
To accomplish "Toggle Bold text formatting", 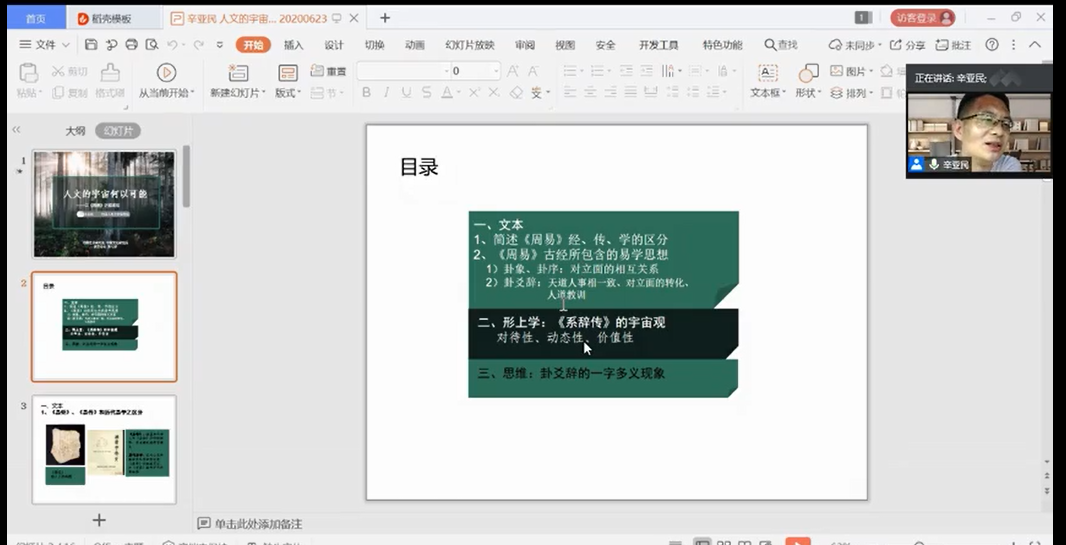I will [x=366, y=93].
